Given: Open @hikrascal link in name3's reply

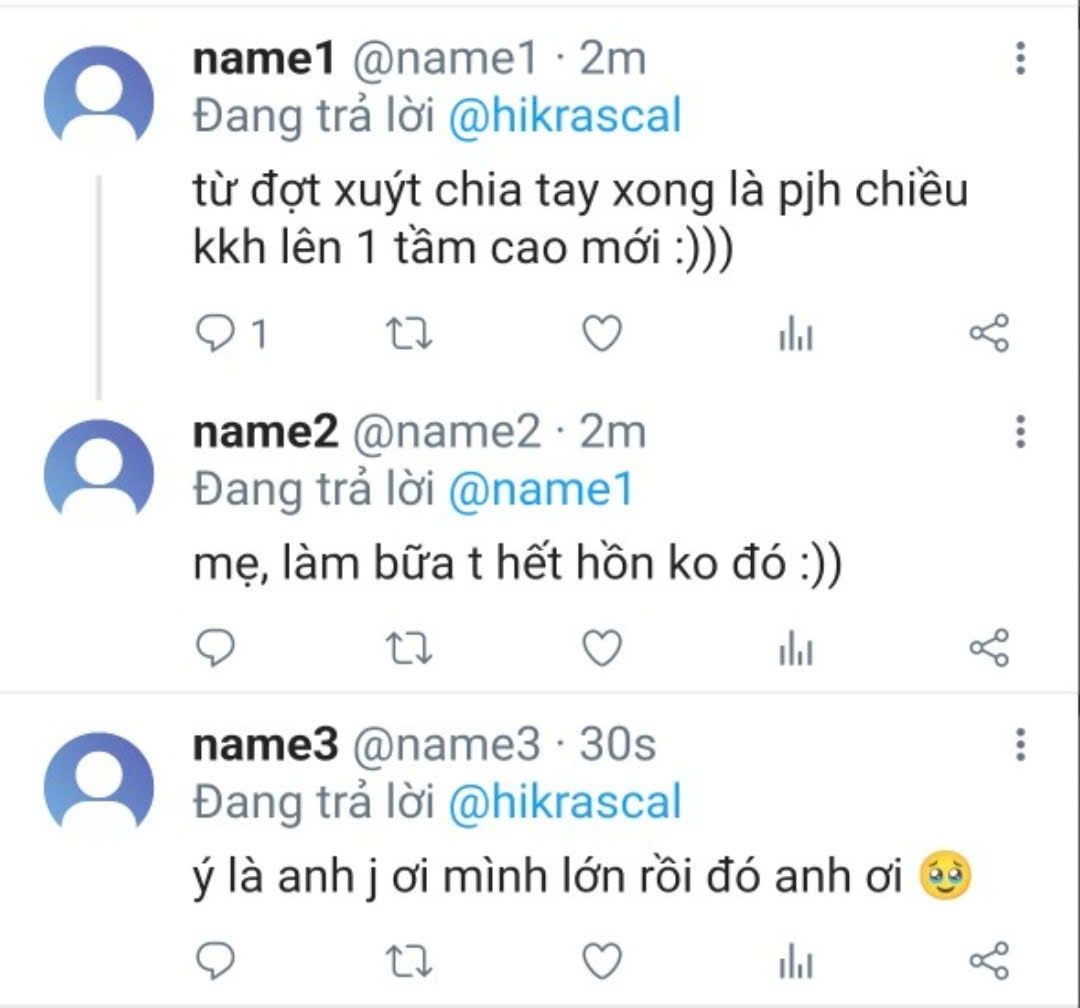Looking at the screenshot, I should click(565, 802).
